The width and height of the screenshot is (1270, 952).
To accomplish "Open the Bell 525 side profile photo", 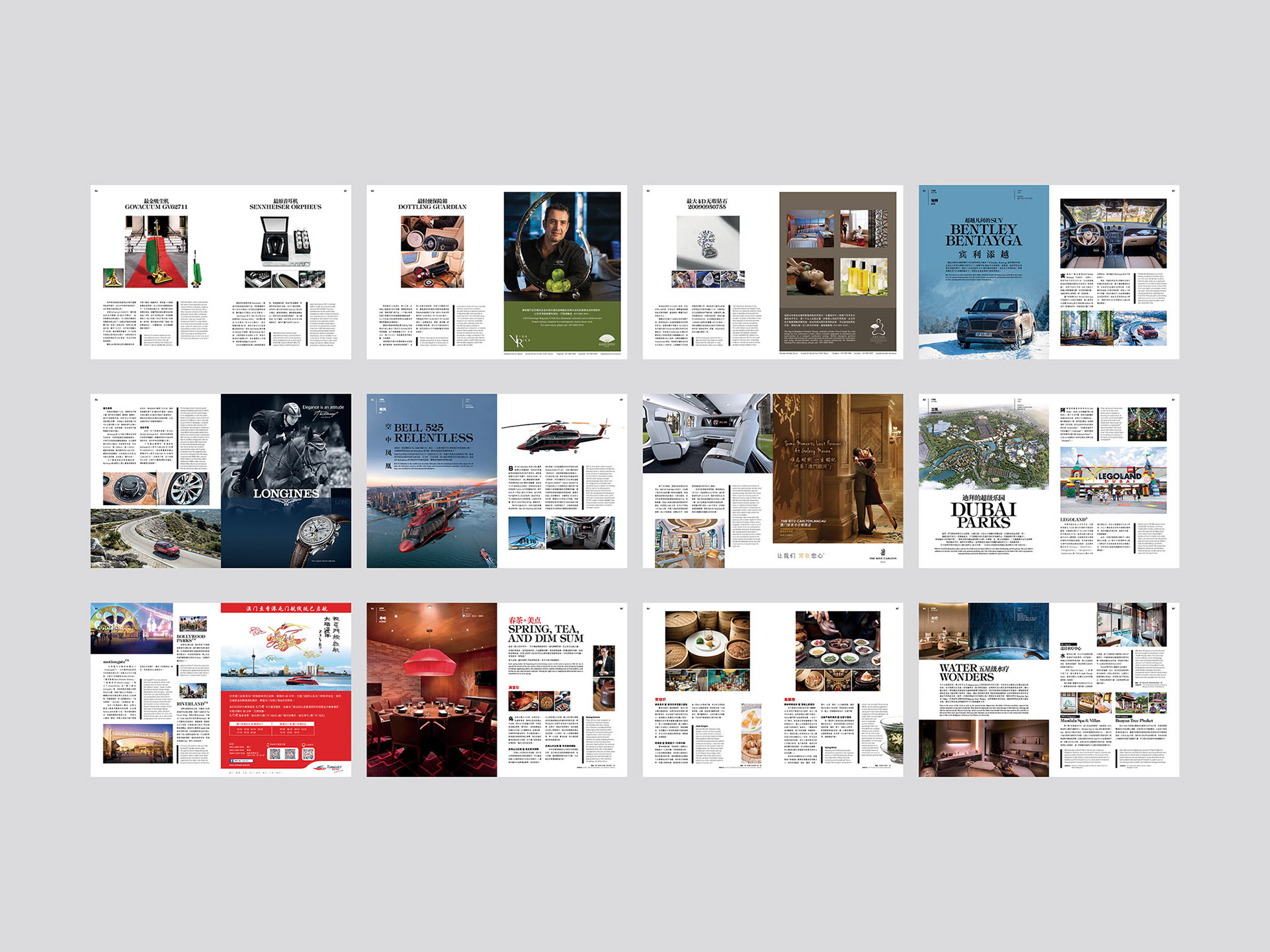I will pyautogui.click(x=562, y=435).
